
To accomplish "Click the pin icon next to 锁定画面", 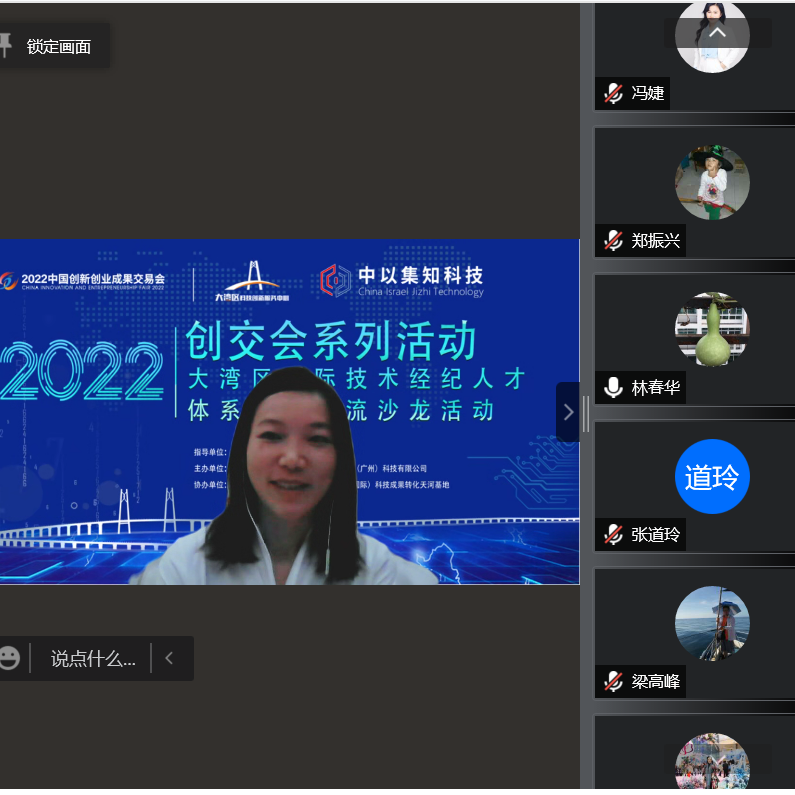I will click(5, 46).
